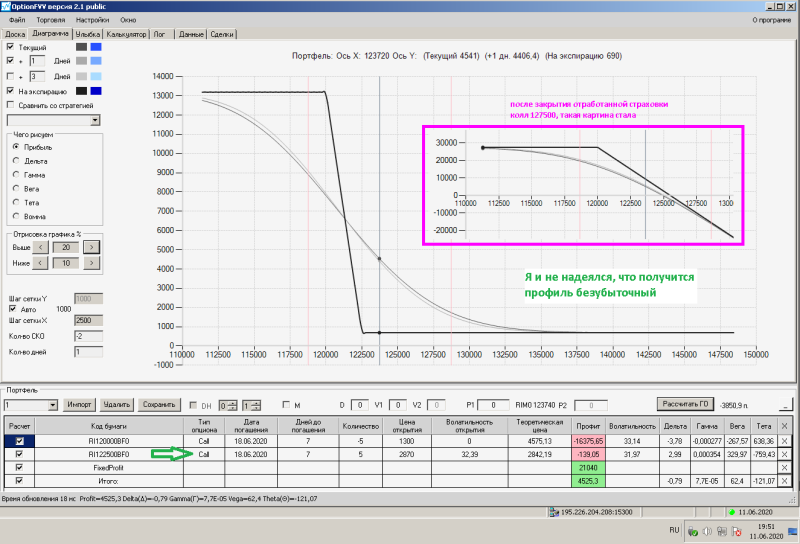Viewport: 800px width, 544px height.
Task: Uncheck the RI120000BF0 row checkbox
Action: click(19, 440)
